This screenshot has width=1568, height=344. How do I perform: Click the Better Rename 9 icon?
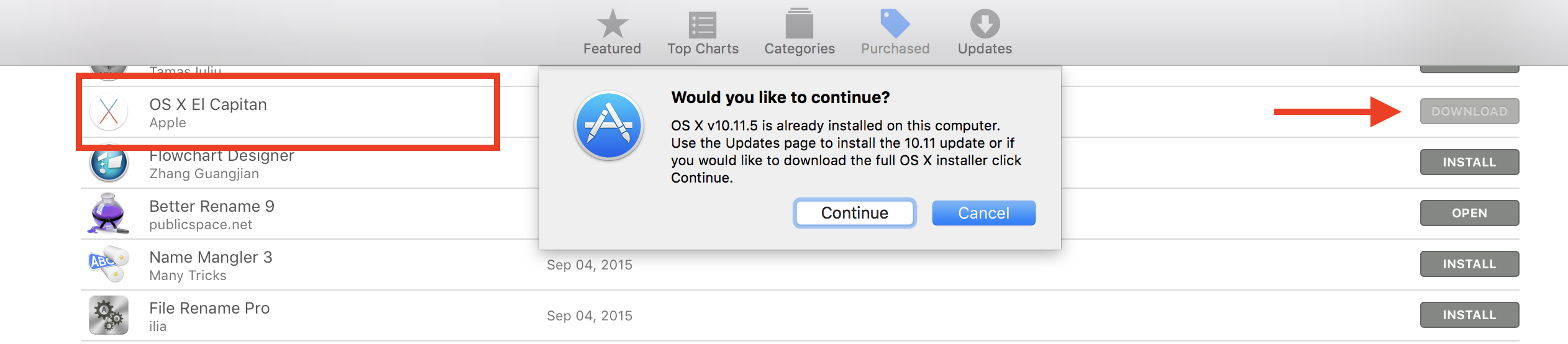[x=109, y=214]
